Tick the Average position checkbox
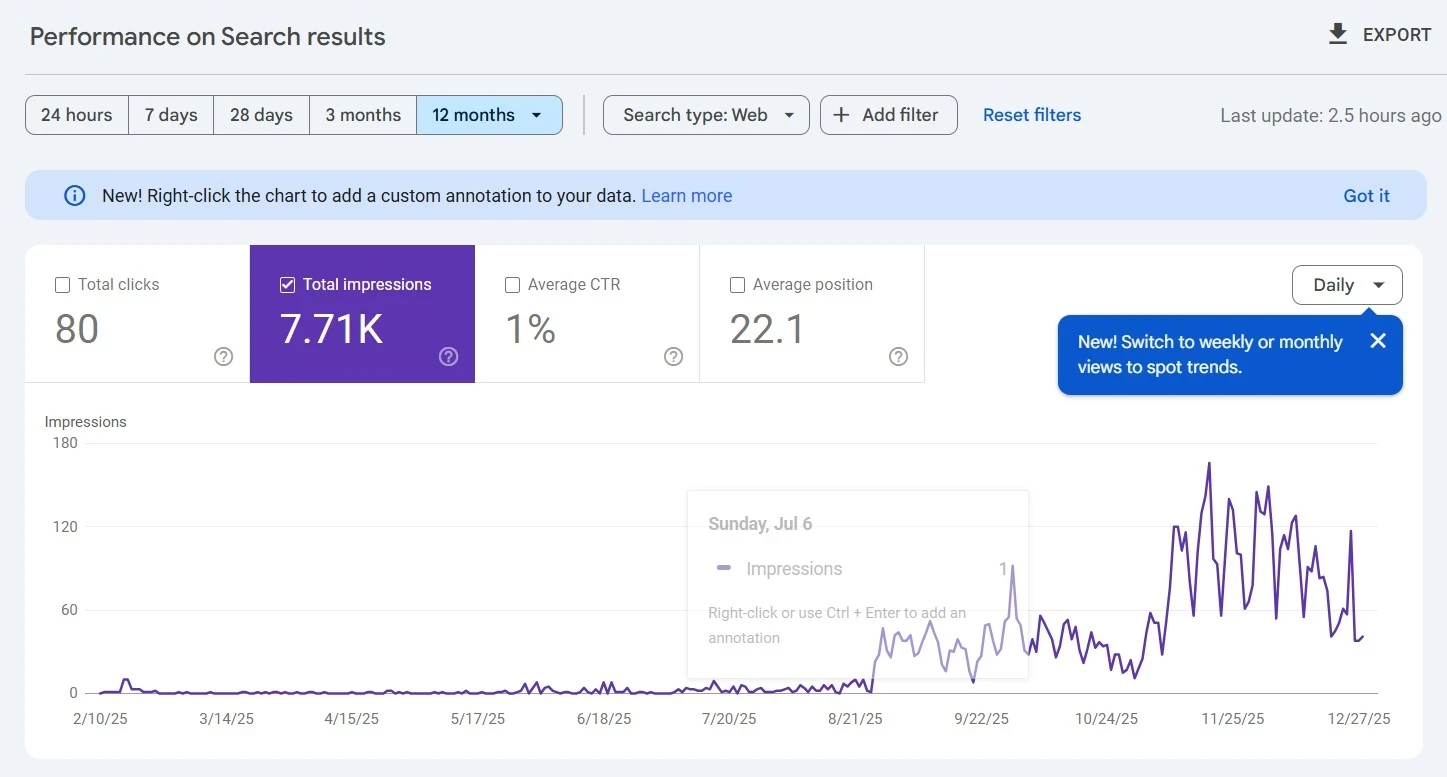This screenshot has height=777, width=1447. pyautogui.click(x=737, y=285)
